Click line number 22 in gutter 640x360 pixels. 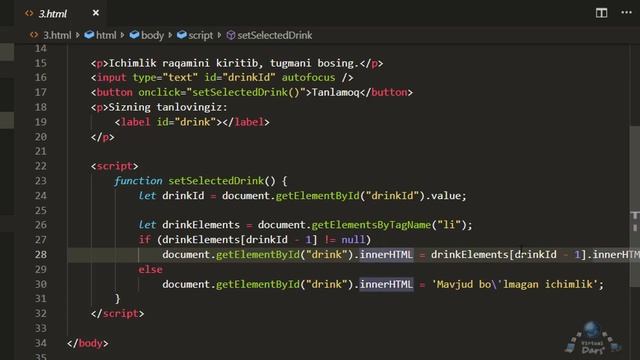click(x=40, y=166)
